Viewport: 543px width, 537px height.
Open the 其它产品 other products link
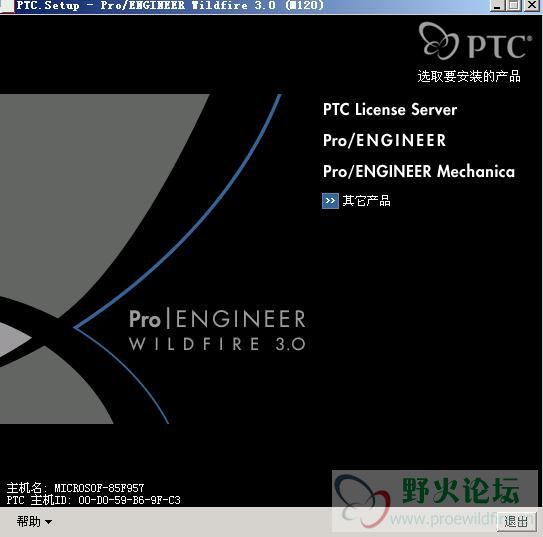[366, 201]
